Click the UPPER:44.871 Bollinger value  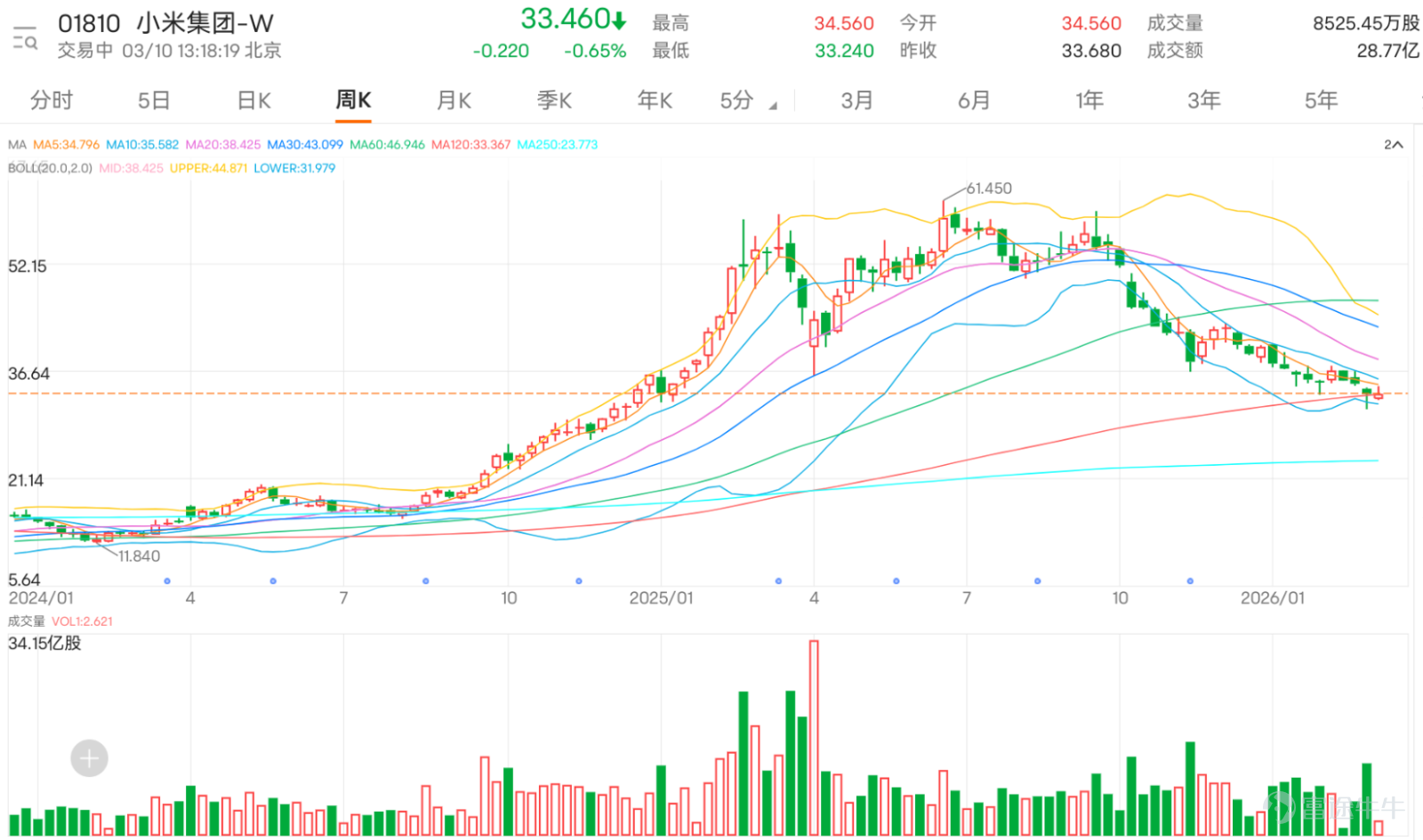pyautogui.click(x=208, y=168)
